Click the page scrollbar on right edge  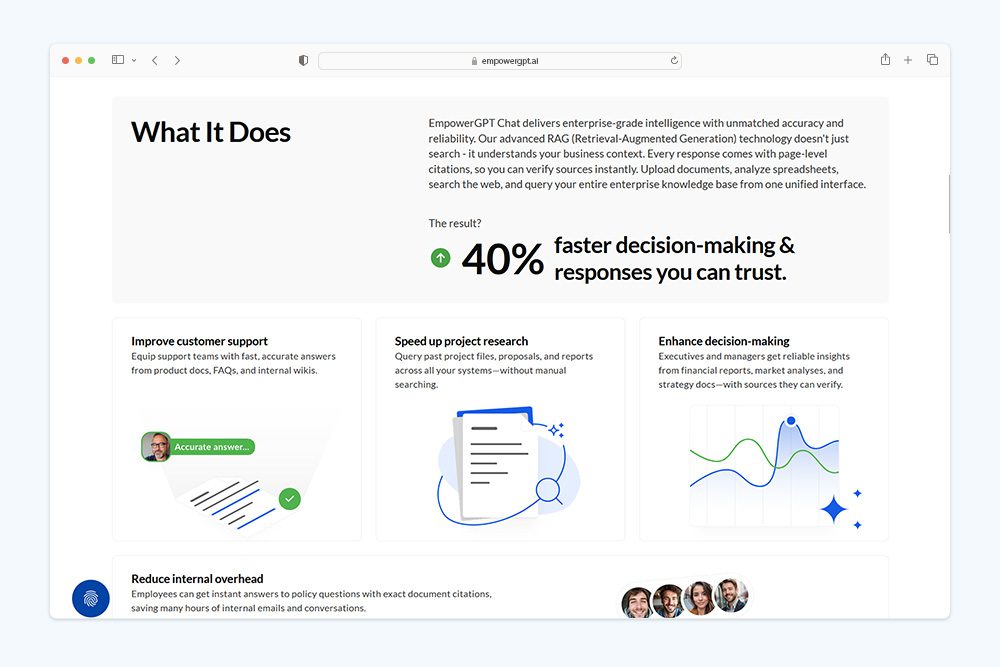949,204
